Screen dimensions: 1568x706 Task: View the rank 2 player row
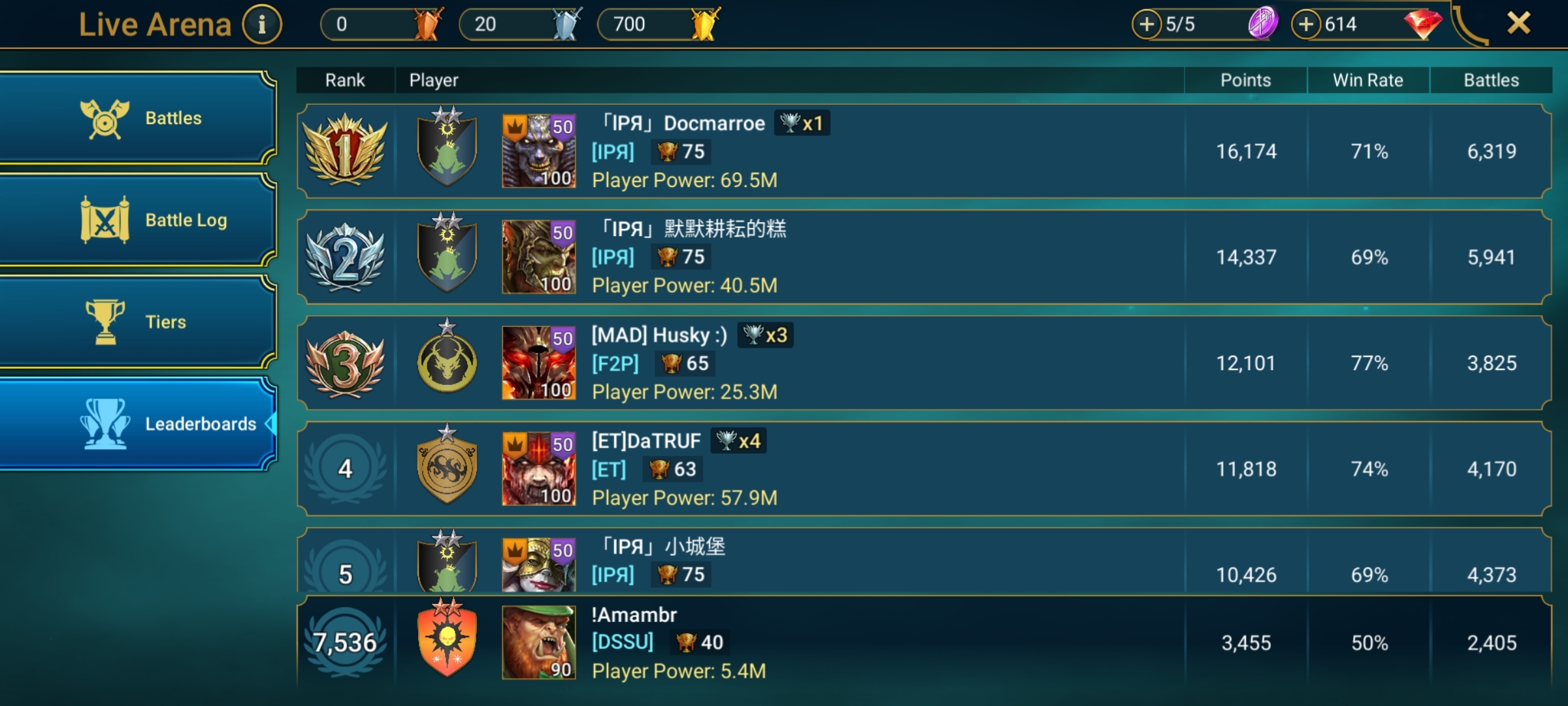(x=924, y=257)
